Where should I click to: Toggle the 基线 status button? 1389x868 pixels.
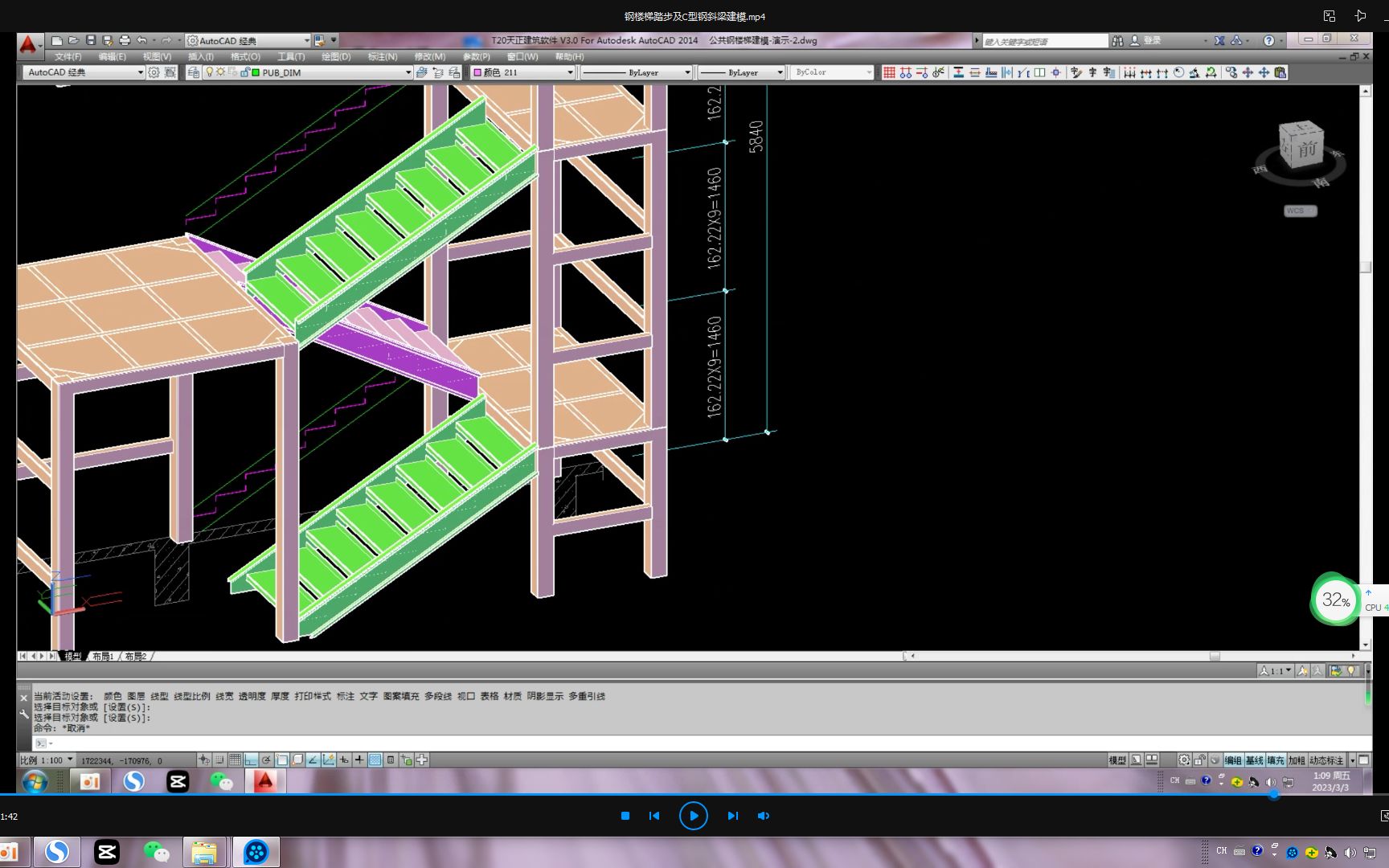[x=1255, y=759]
